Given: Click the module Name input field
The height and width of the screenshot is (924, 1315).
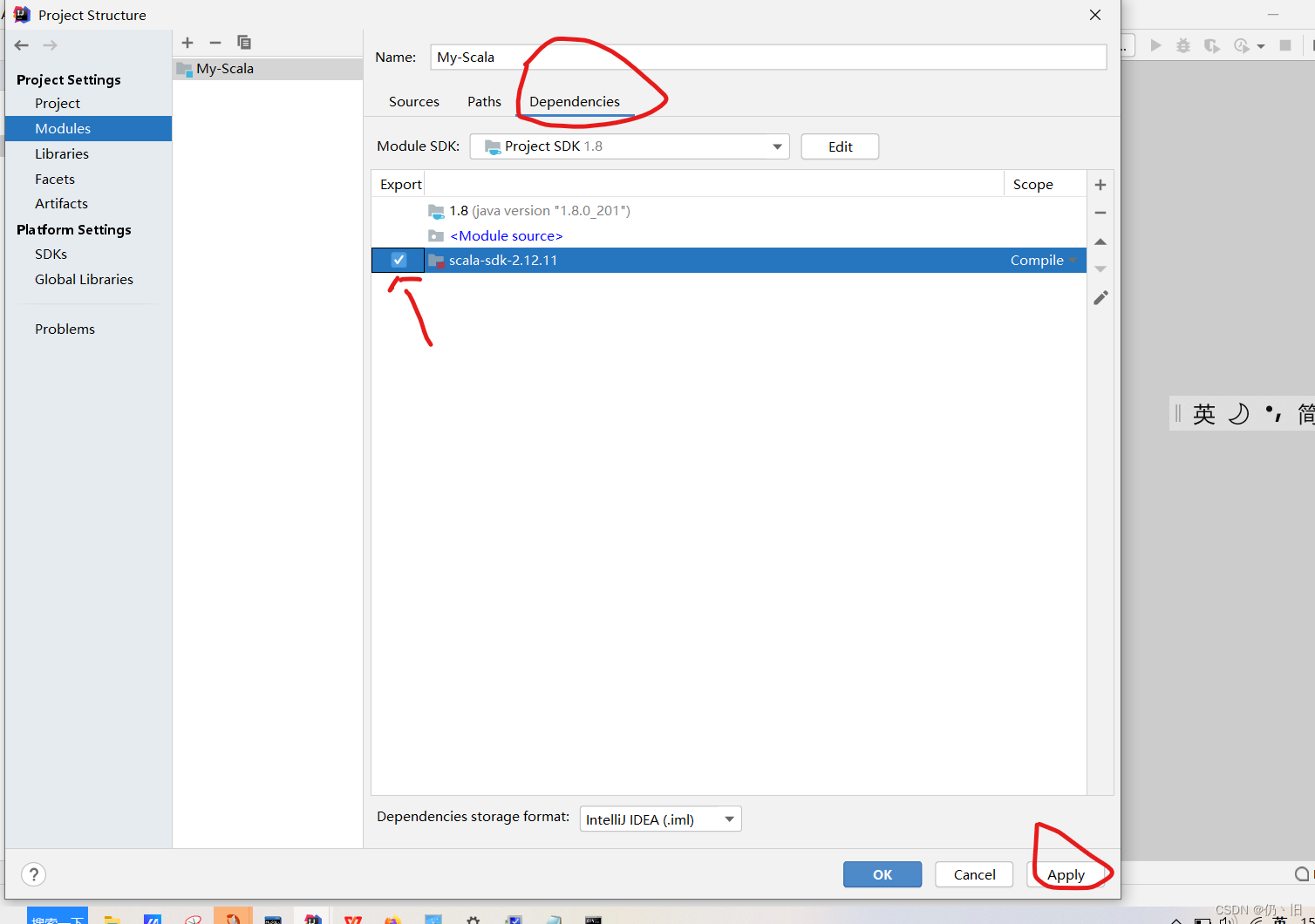Looking at the screenshot, I should click(x=768, y=57).
